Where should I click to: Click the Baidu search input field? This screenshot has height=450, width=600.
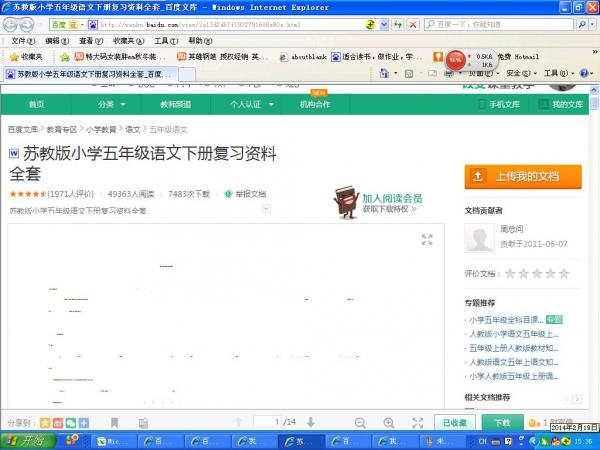click(499, 25)
